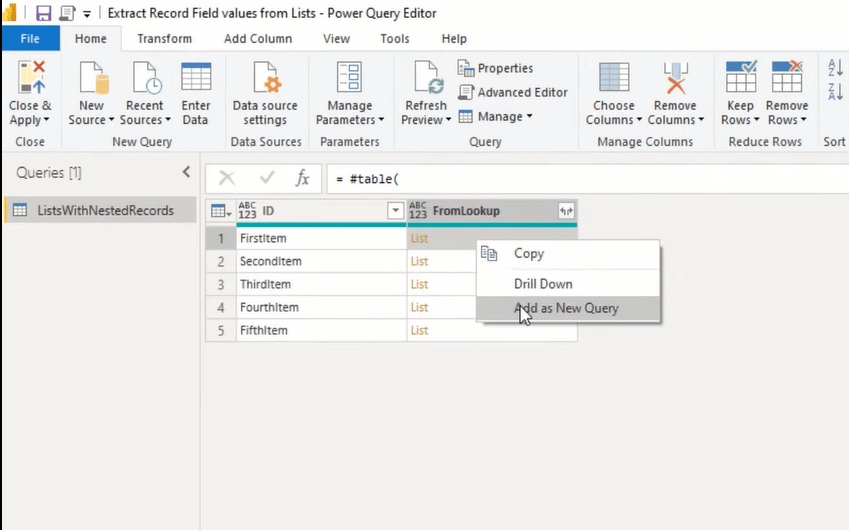Select the Home tab
The image size is (849, 530).
coord(90,38)
